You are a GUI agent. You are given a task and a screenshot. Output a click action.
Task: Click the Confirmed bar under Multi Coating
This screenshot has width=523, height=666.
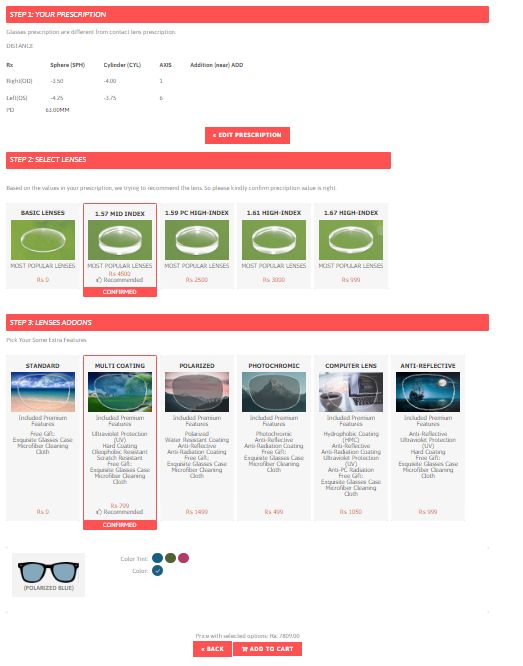(x=120, y=525)
